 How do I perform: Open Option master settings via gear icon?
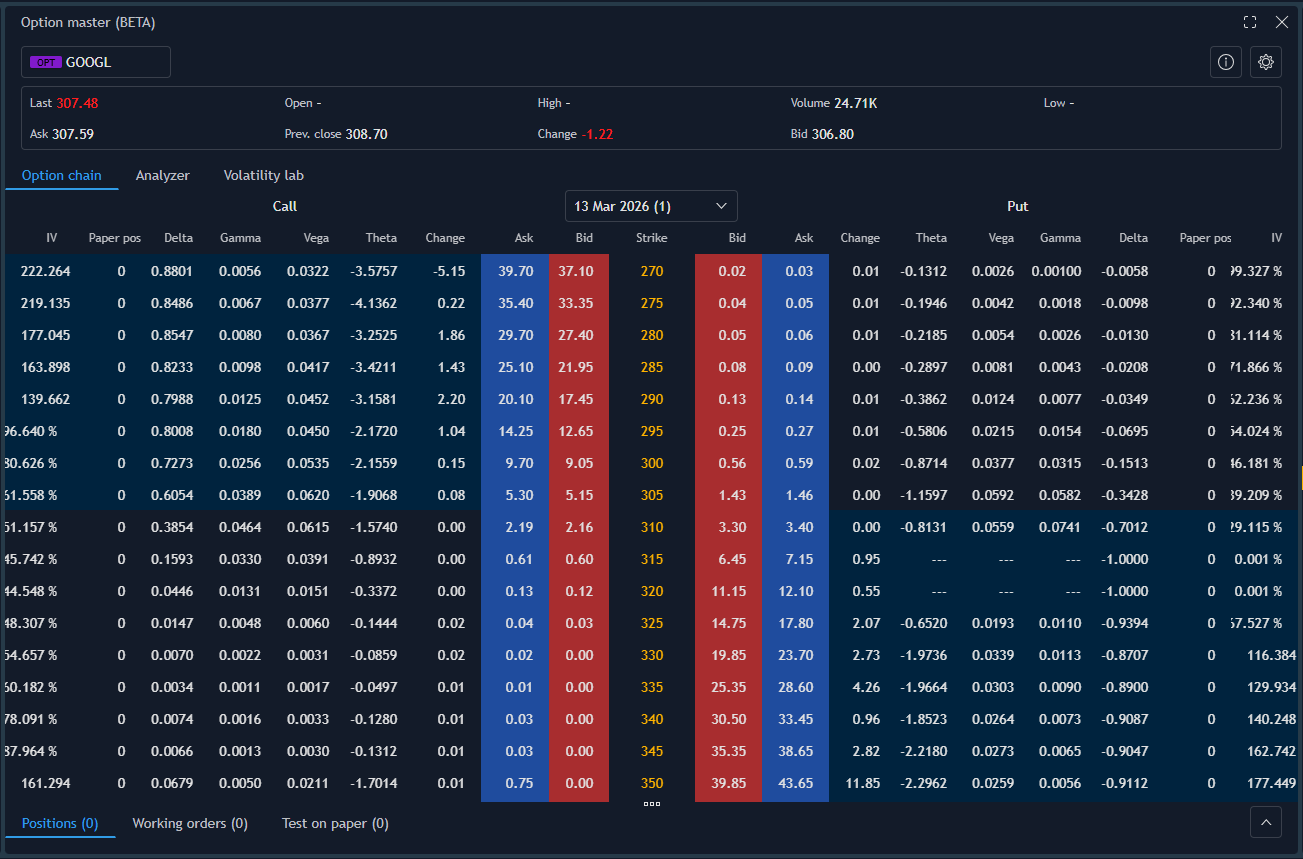[x=1266, y=62]
